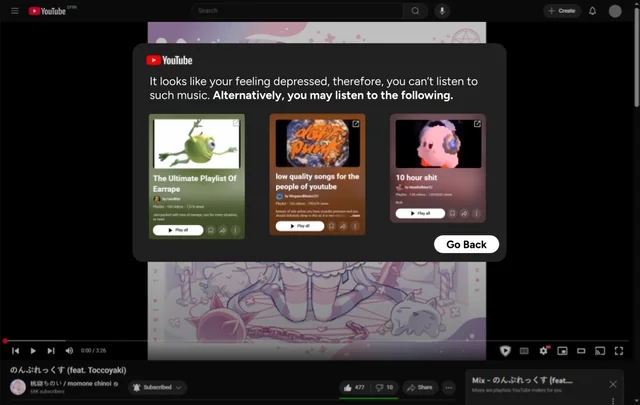
Task: Open the Create menu
Action: (562, 11)
